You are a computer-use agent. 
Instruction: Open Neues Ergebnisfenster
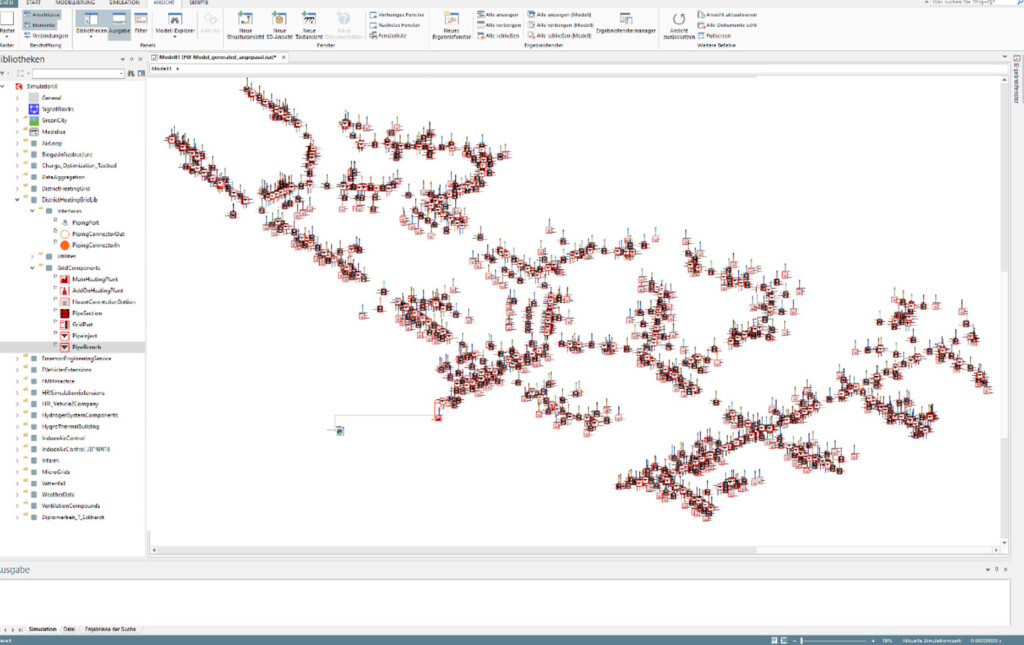[x=451, y=25]
